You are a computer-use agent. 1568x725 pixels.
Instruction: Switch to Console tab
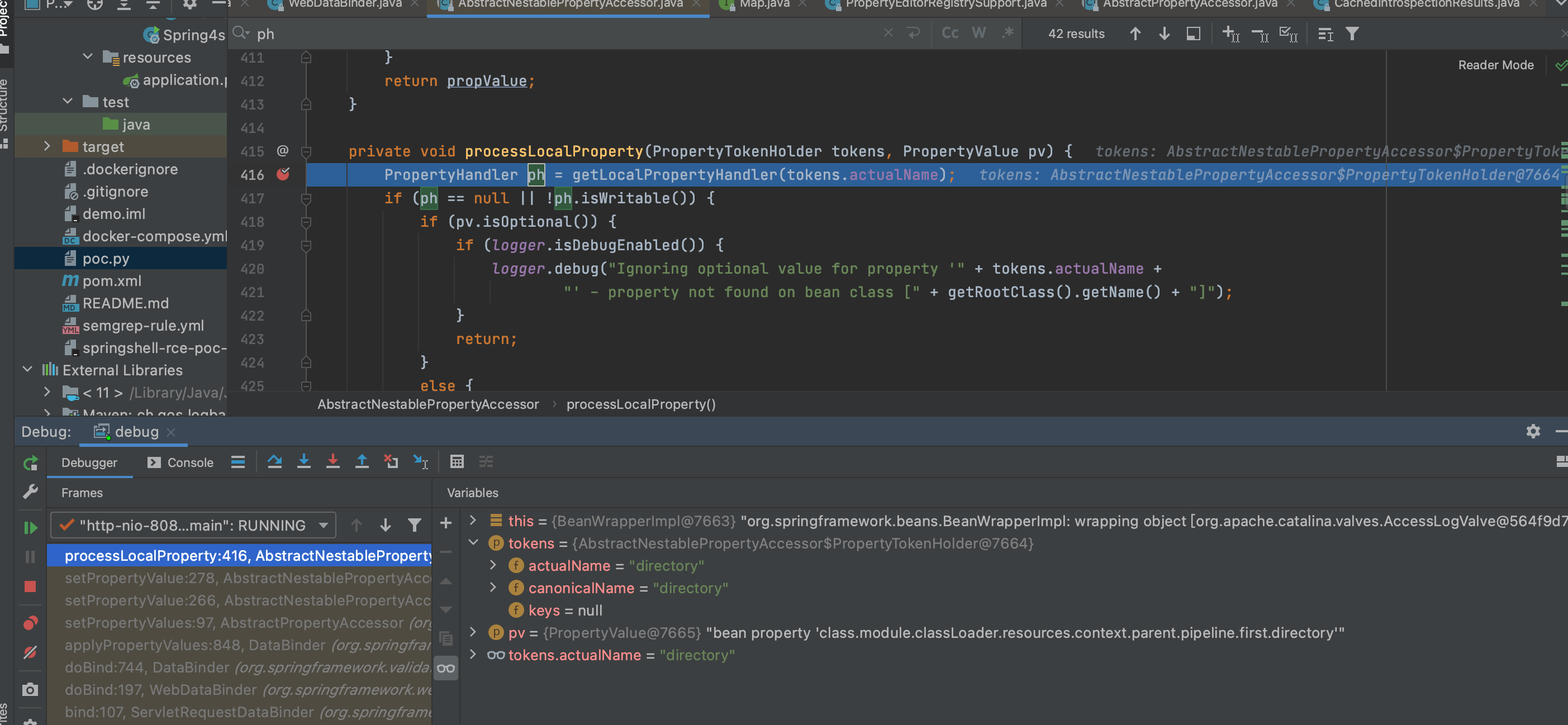click(180, 463)
